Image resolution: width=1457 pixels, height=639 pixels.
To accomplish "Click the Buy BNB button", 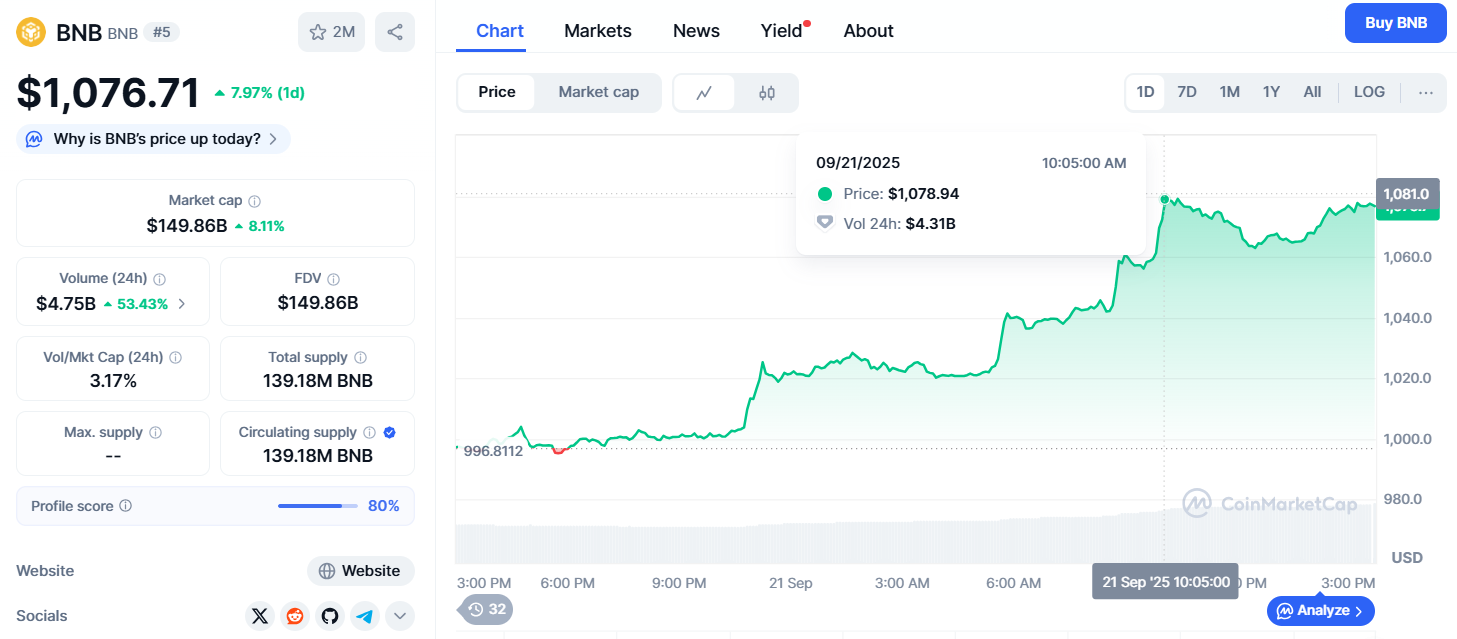I will (1396, 23).
